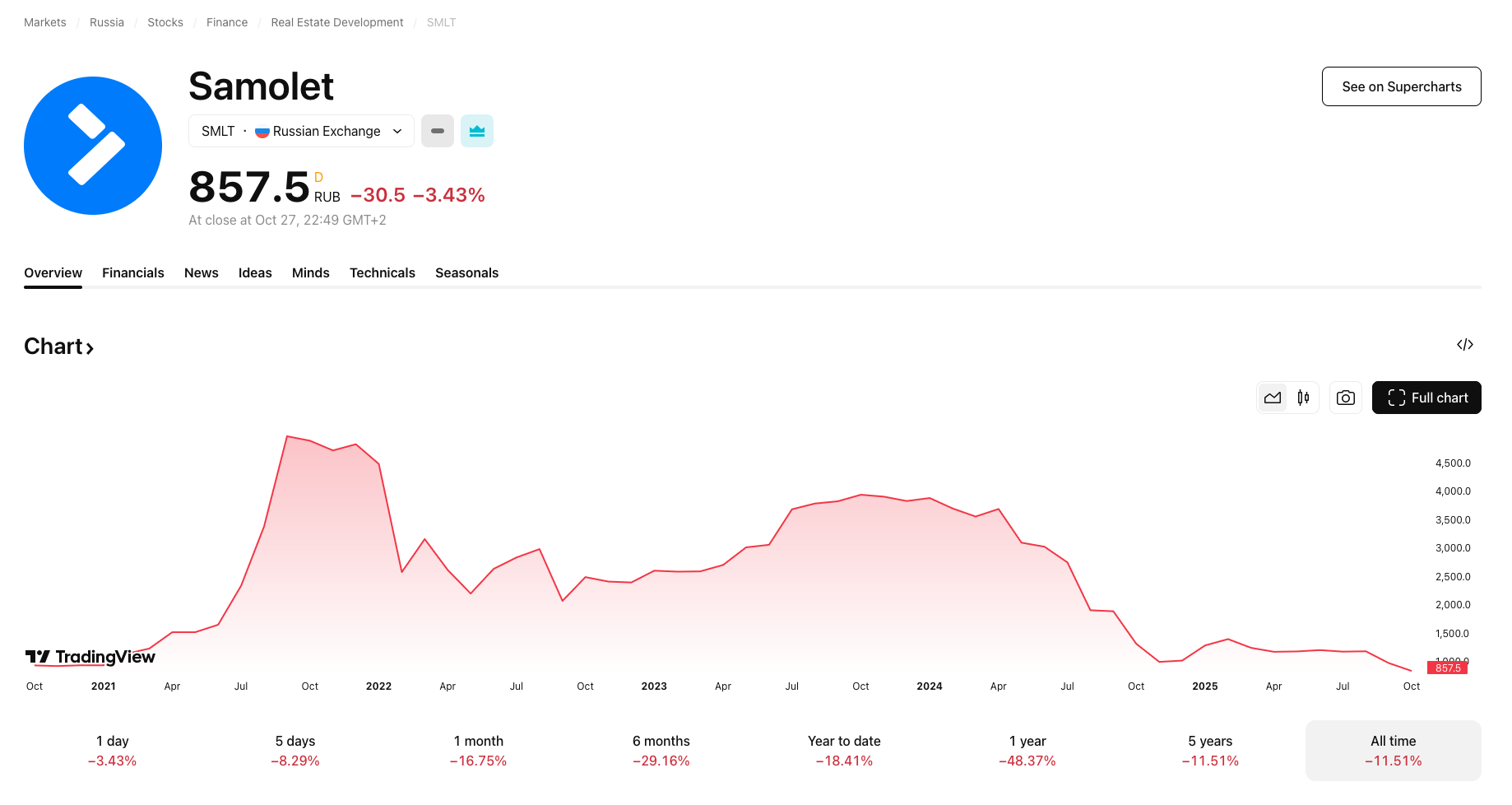
Task: Open the embed code icon
Action: [1465, 345]
